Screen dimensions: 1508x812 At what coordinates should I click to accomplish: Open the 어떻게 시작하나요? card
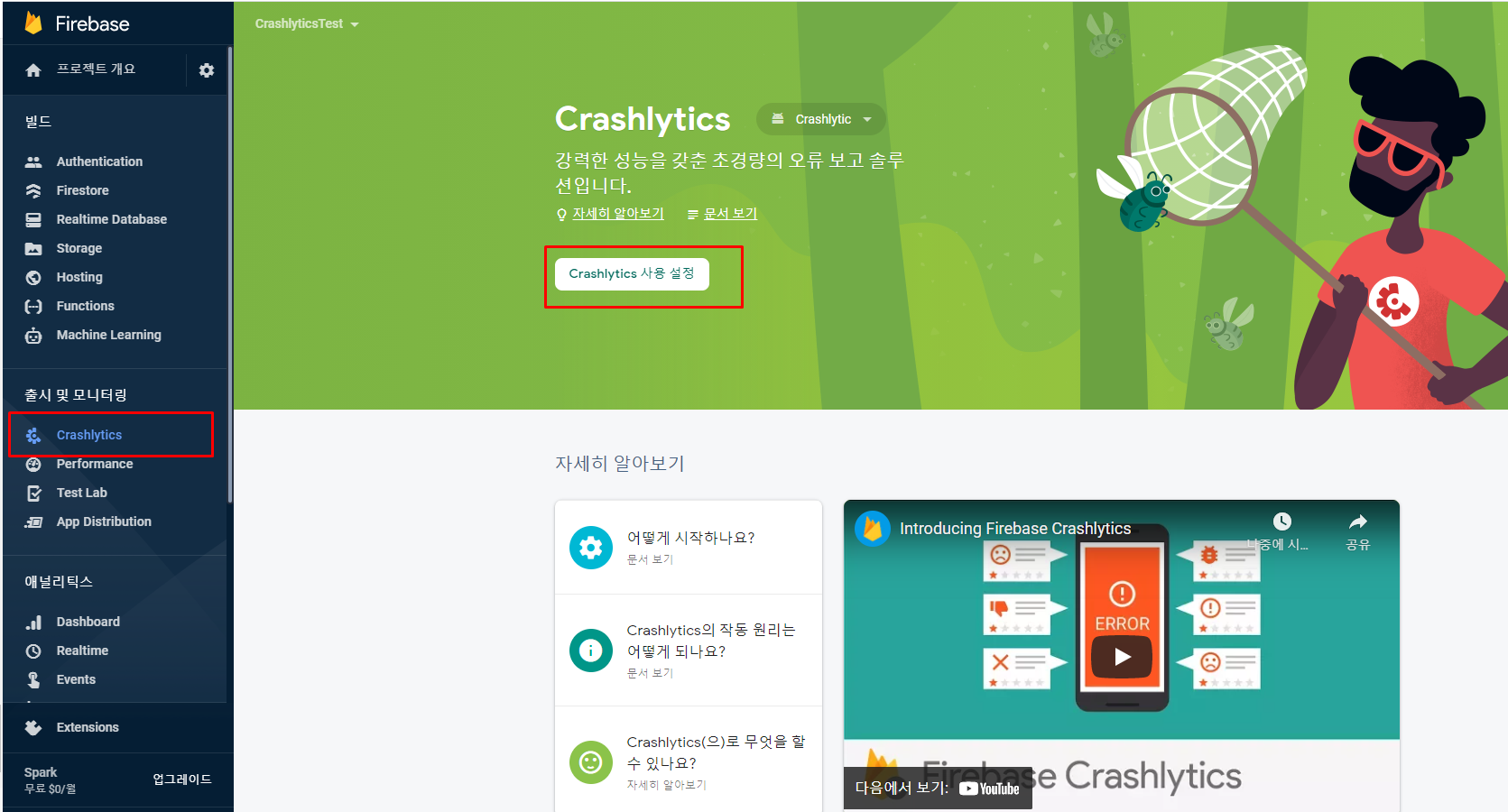pyautogui.click(x=689, y=548)
